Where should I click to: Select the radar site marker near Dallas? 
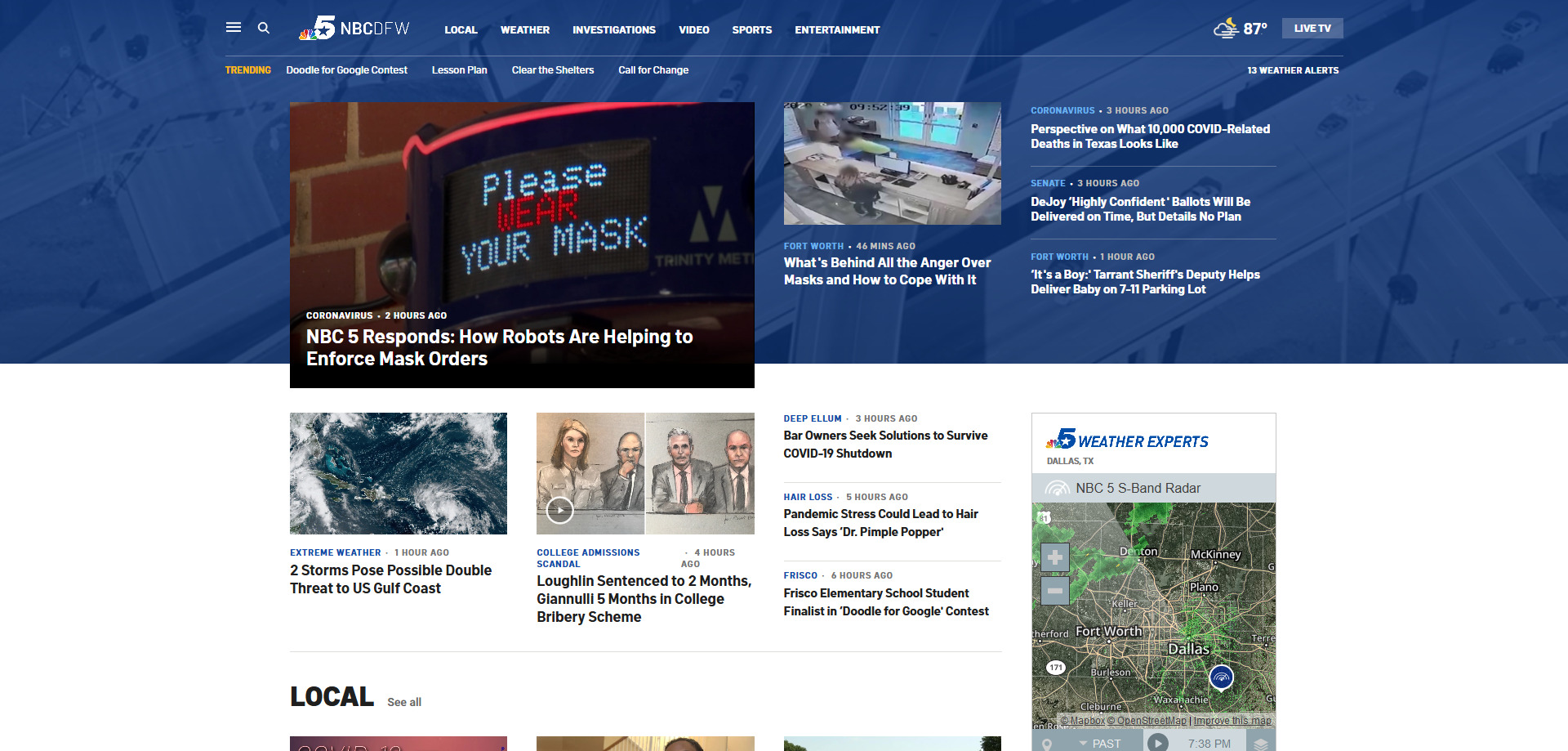pos(1221,677)
